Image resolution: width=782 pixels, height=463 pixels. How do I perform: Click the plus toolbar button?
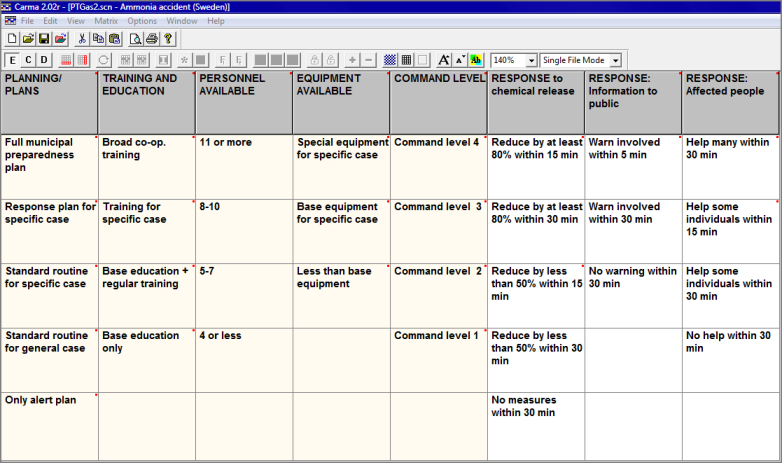pos(352,60)
